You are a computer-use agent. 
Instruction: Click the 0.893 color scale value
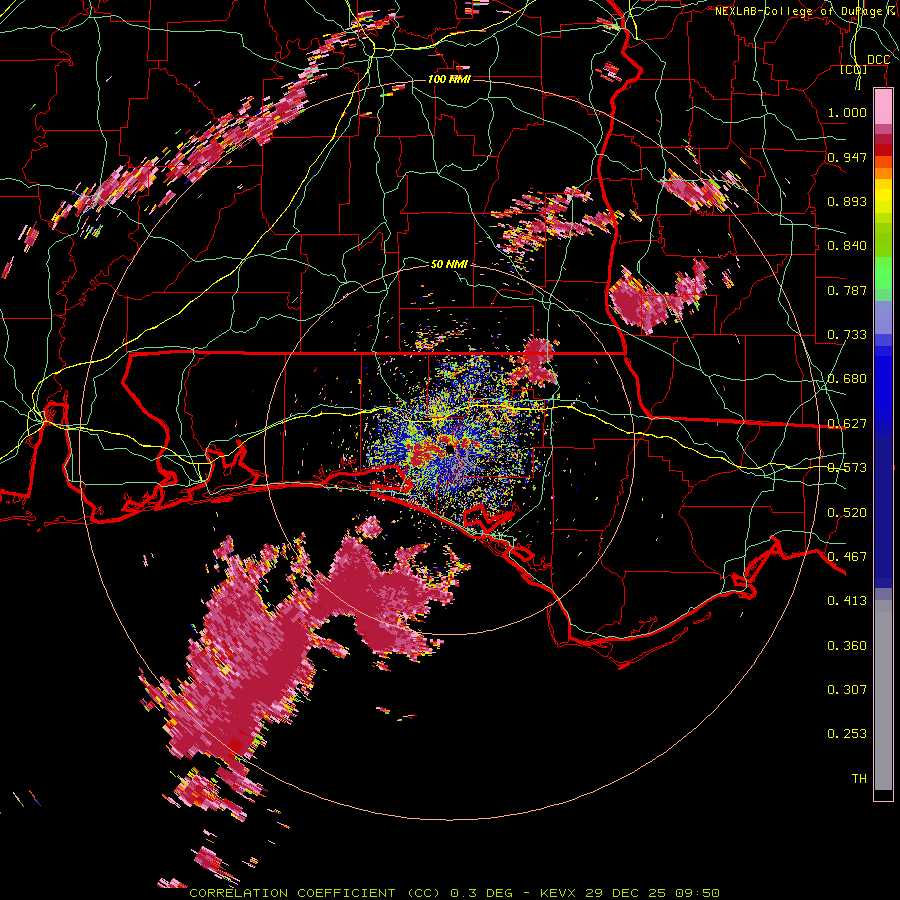847,201
